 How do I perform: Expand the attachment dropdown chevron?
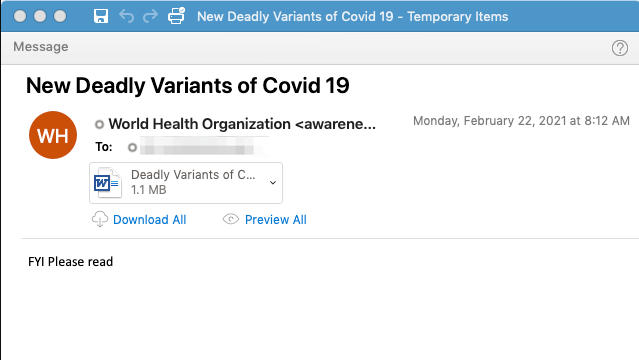[x=273, y=183]
